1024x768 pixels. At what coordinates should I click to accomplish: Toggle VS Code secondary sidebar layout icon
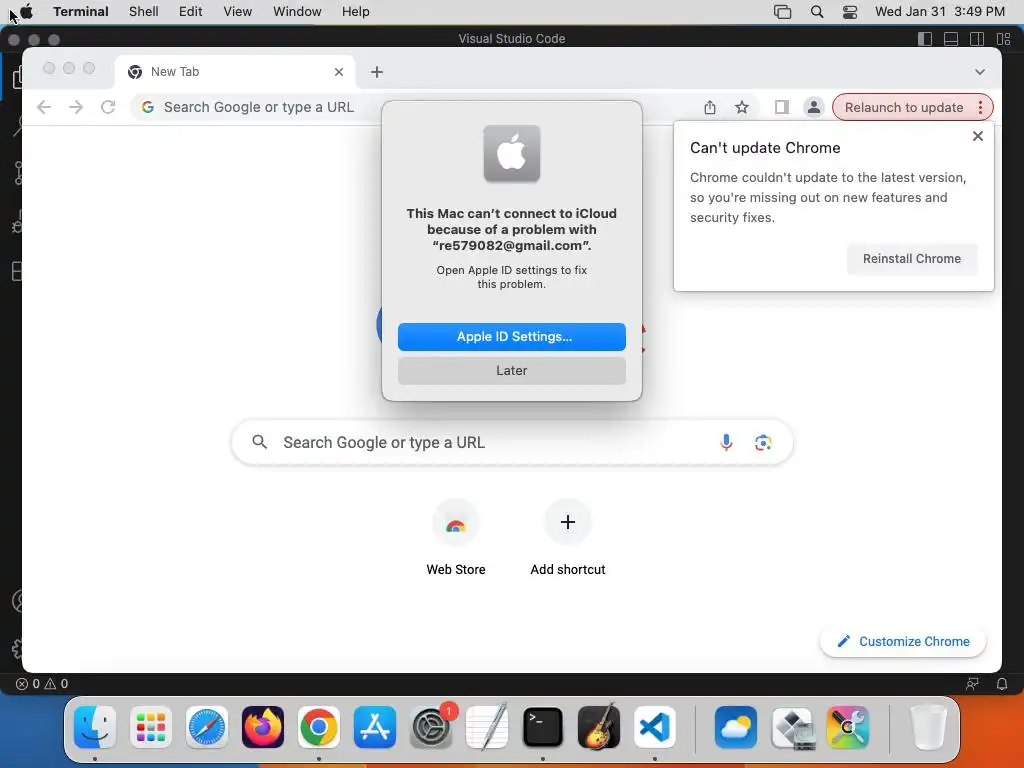coord(977,39)
